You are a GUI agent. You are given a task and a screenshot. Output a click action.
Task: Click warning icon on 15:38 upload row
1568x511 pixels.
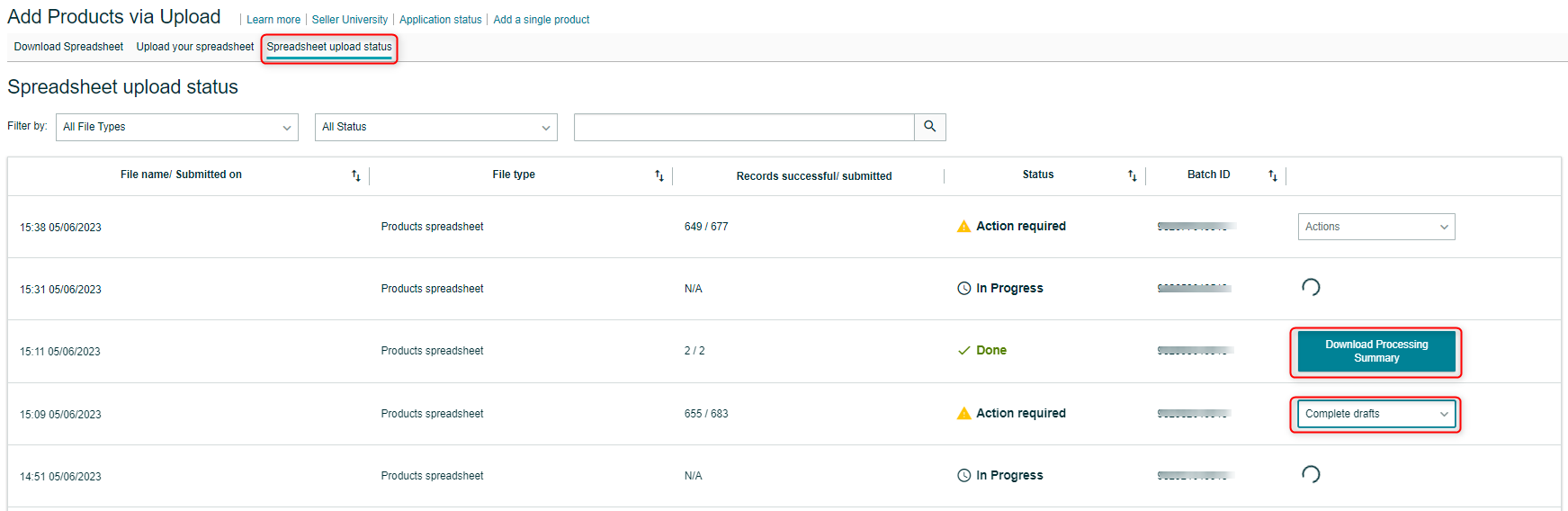963,227
